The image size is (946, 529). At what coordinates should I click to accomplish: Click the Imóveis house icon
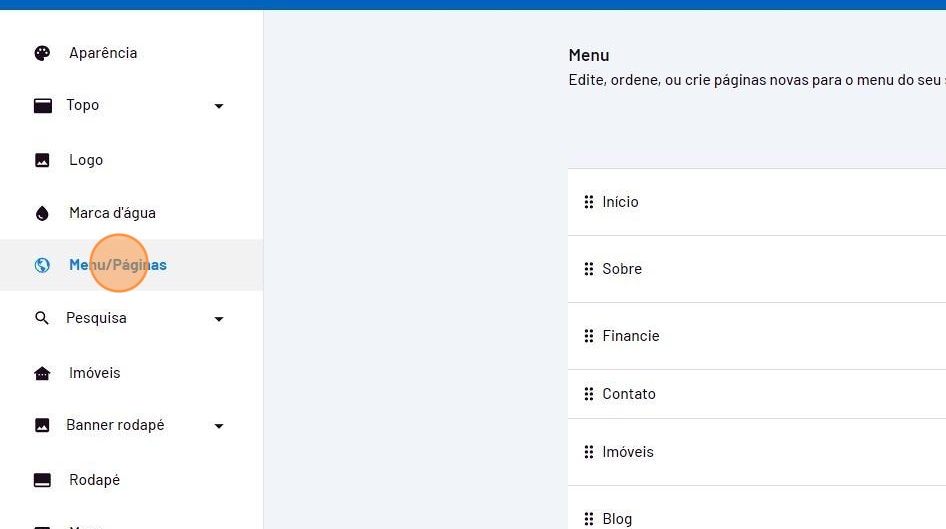[x=42, y=373]
